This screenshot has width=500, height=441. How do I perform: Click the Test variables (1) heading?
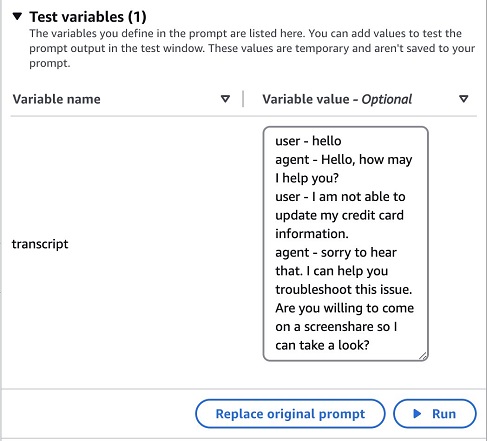[x=88, y=17]
